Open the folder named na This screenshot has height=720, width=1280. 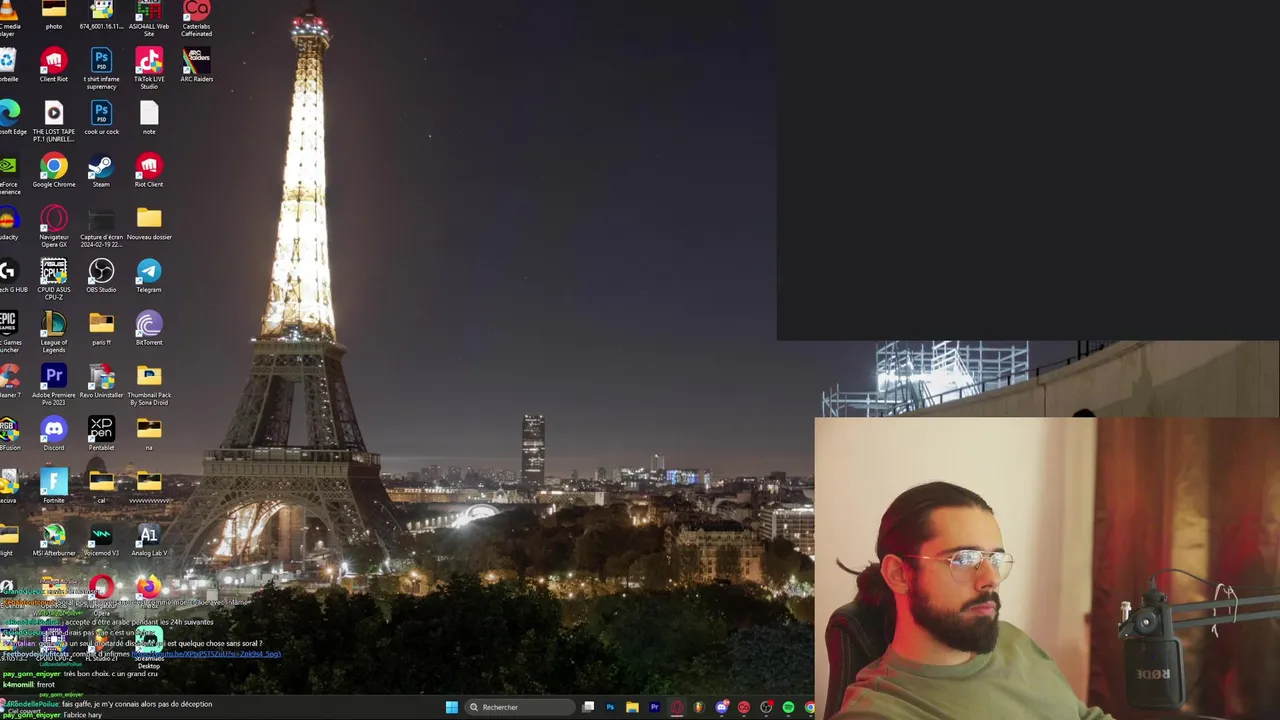click(x=149, y=434)
